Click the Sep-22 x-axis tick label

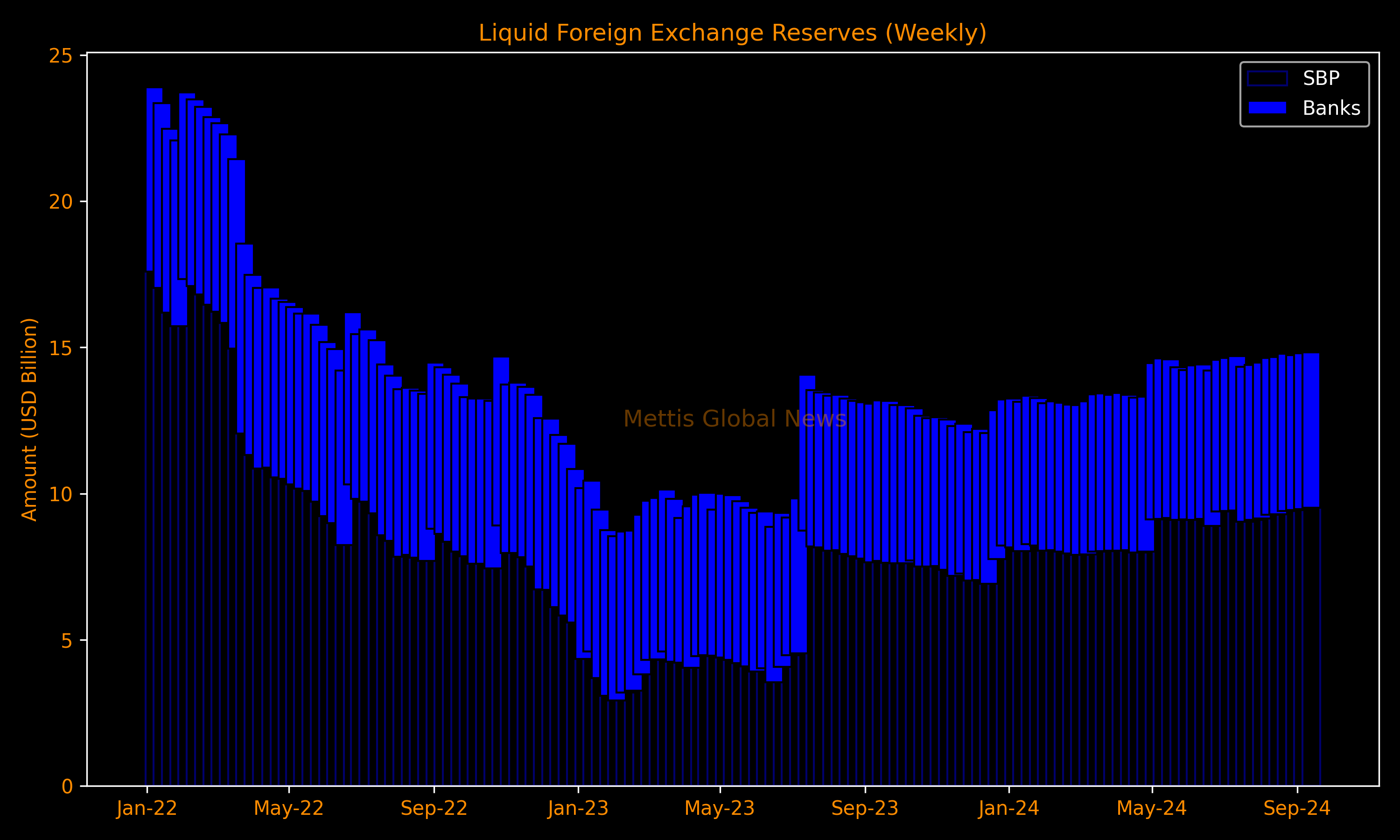click(x=434, y=808)
